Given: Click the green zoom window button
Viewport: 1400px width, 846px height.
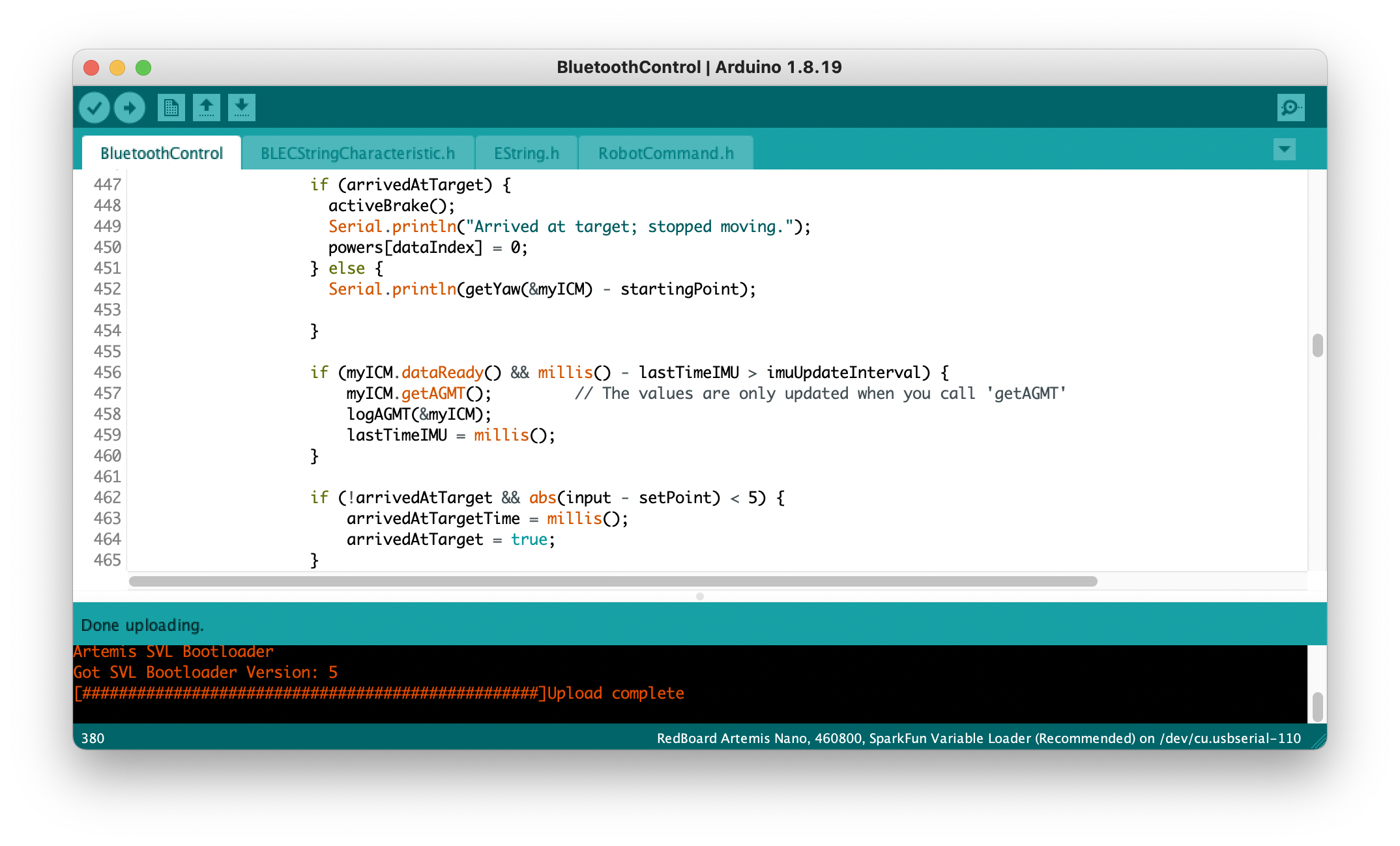Looking at the screenshot, I should [143, 68].
